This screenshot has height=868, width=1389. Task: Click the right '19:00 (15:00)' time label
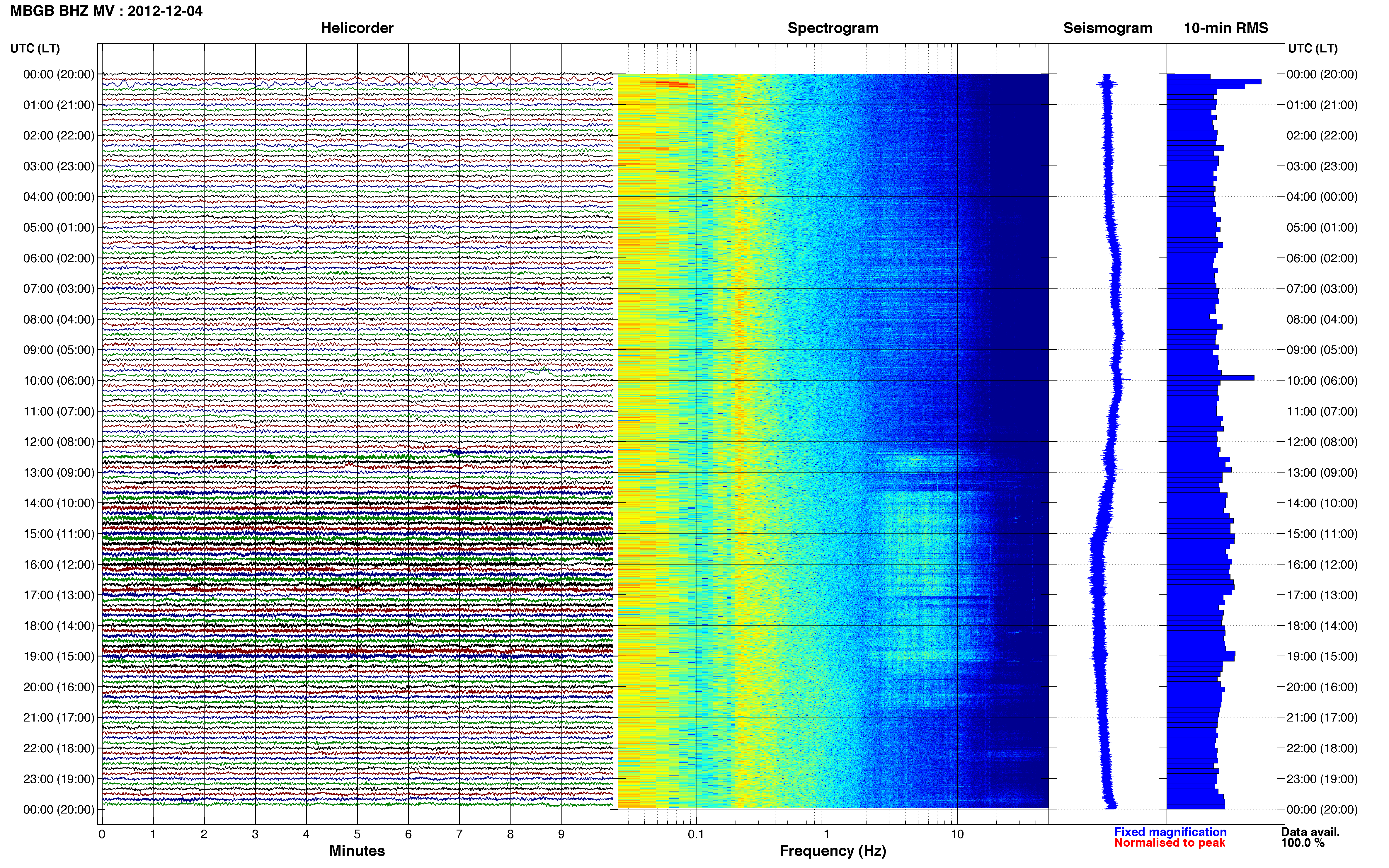(1322, 656)
